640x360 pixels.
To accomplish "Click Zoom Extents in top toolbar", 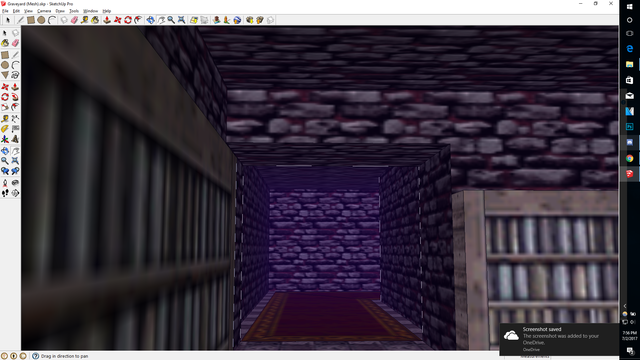I will tap(181, 20).
